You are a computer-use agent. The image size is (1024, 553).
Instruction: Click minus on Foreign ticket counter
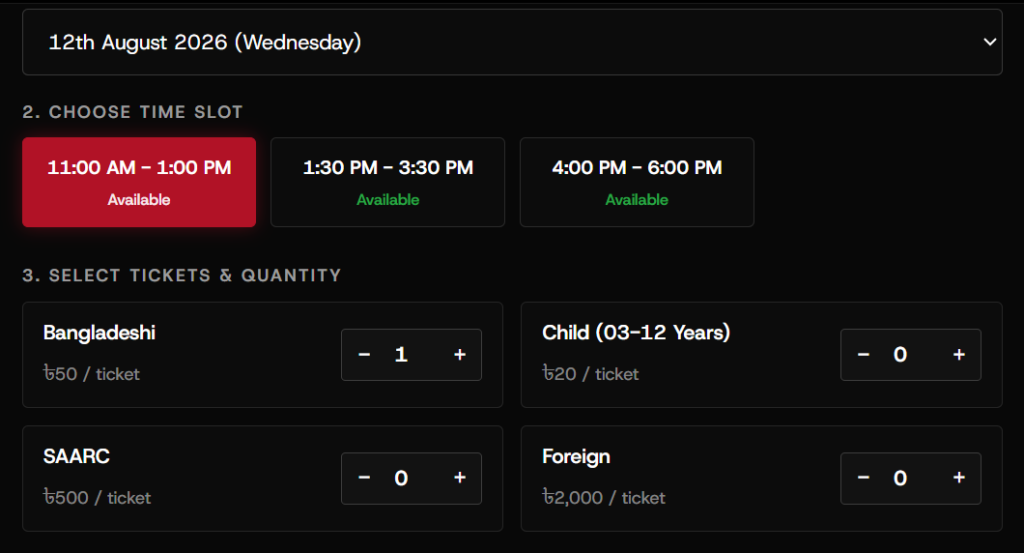863,478
